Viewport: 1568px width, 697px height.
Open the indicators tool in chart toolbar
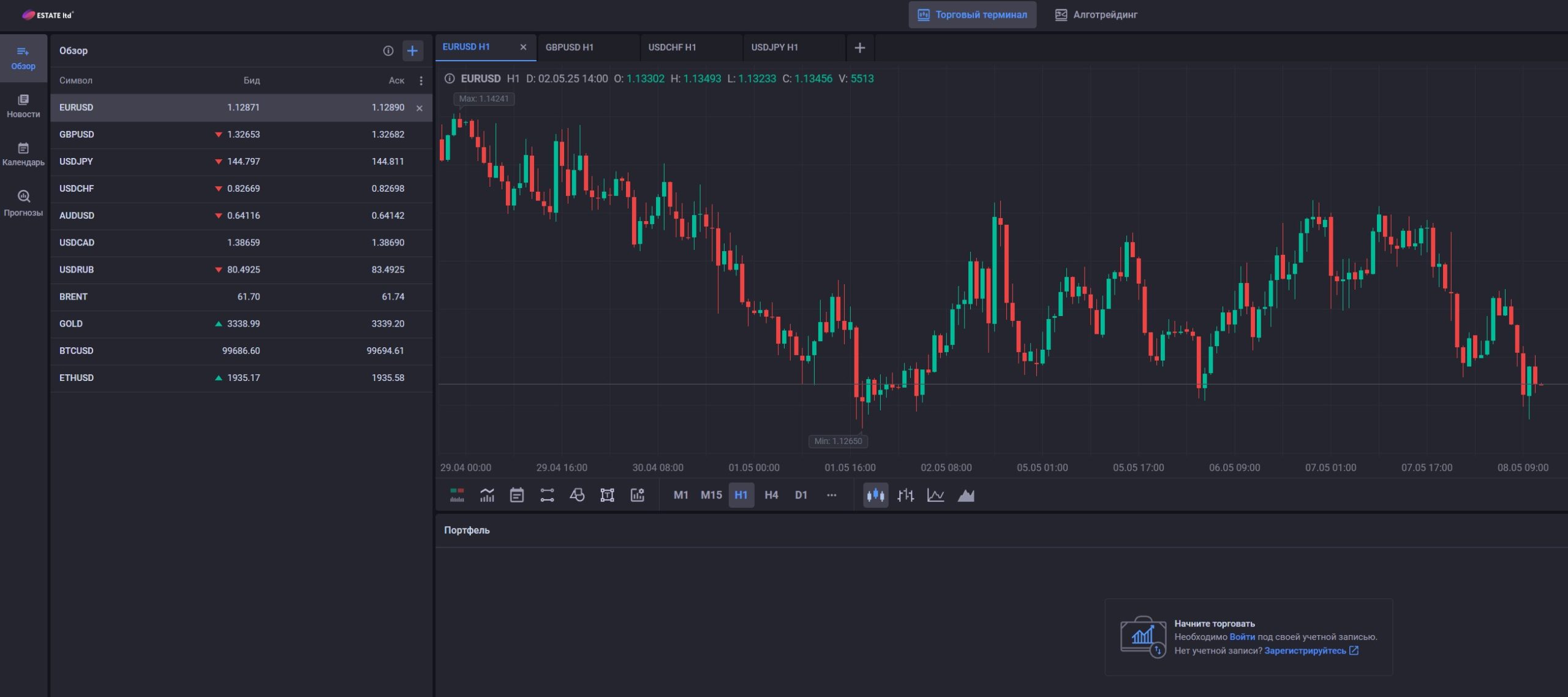click(487, 495)
